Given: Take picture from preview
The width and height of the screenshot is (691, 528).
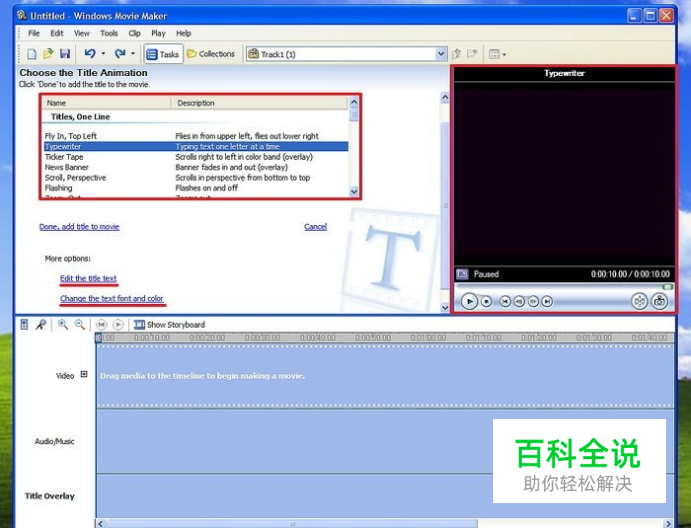Looking at the screenshot, I should (x=659, y=301).
